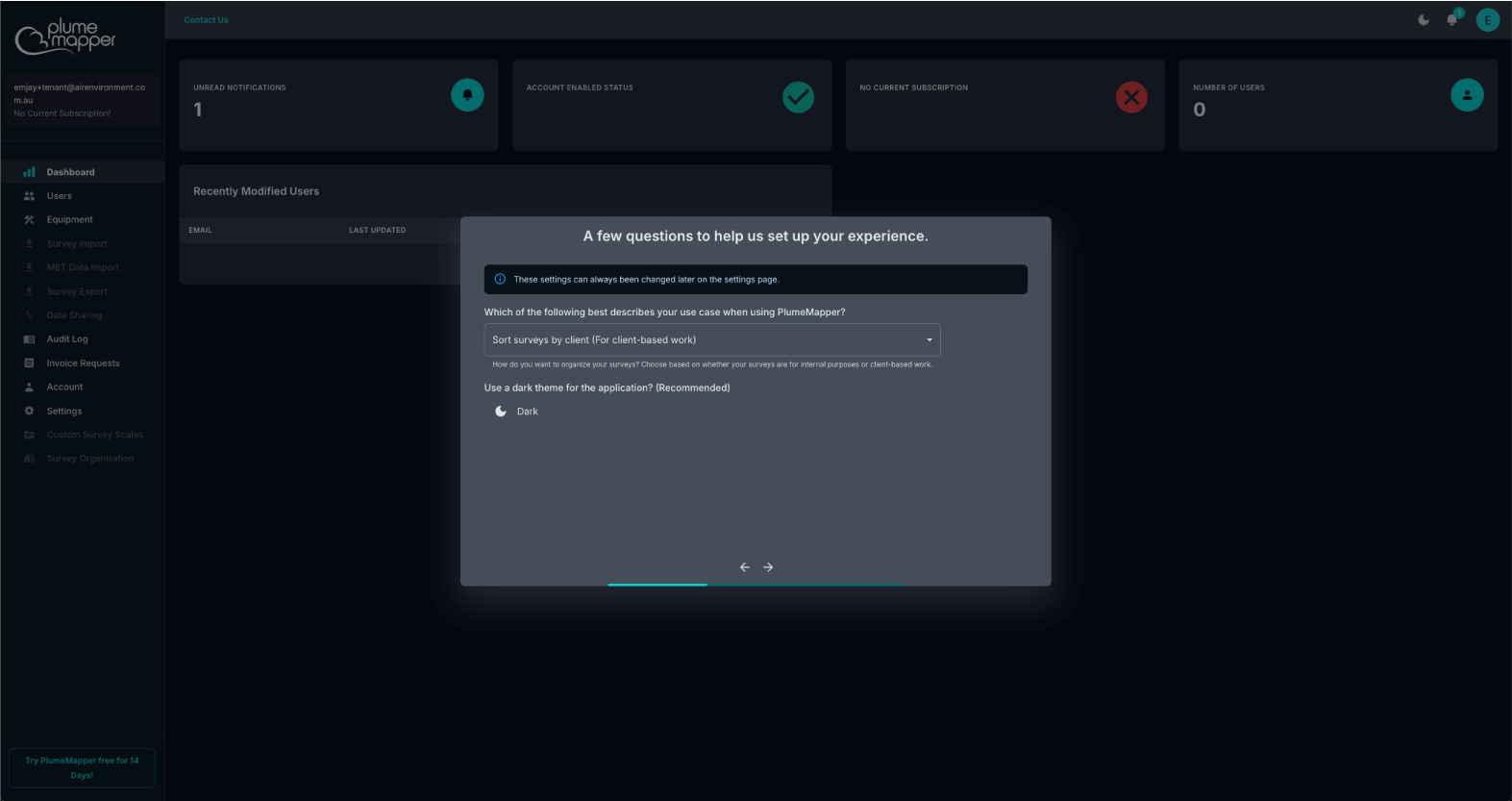Click the number of users person icon
The height and width of the screenshot is (801, 1512).
1466,95
